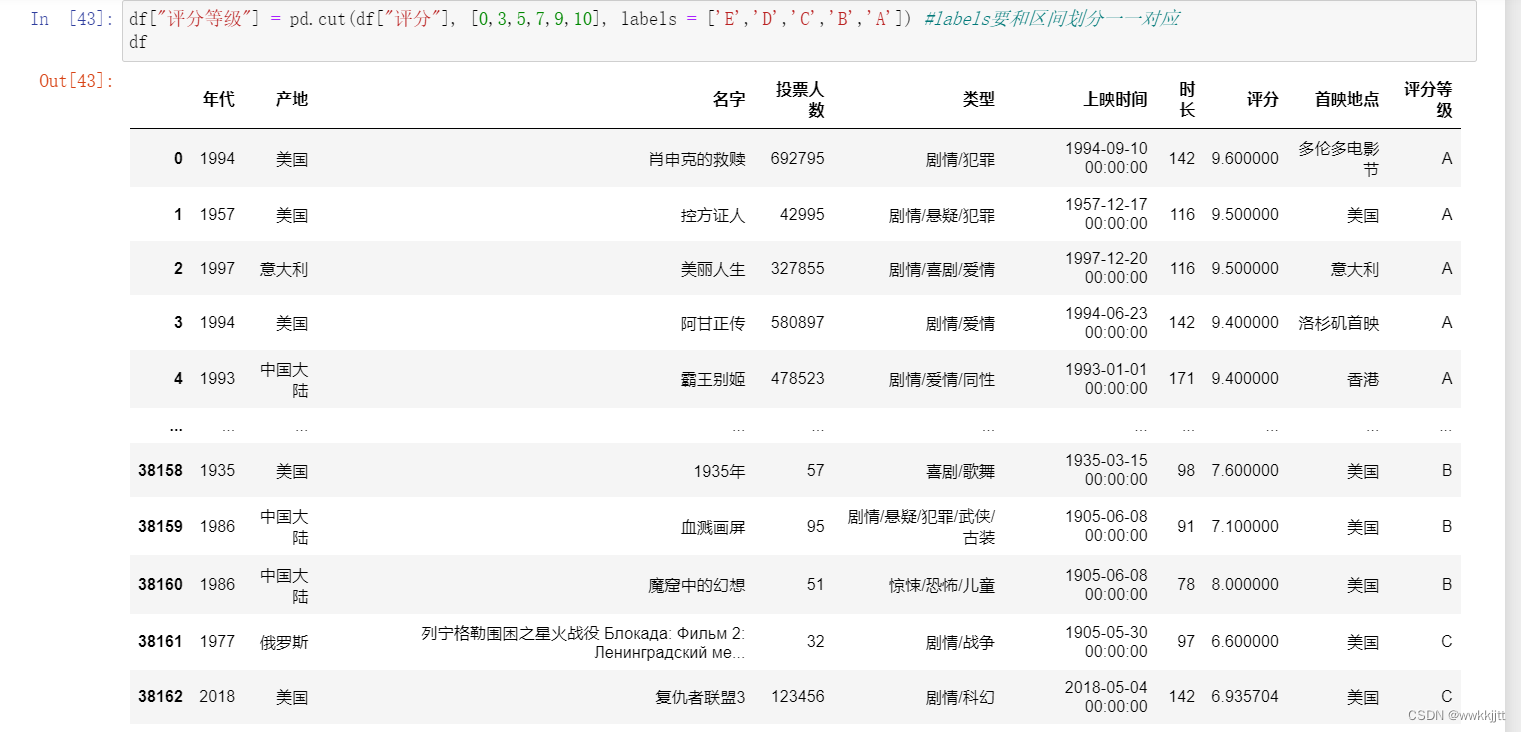The image size is (1521, 732).
Task: Click vote count 580897
Action: 798,323
